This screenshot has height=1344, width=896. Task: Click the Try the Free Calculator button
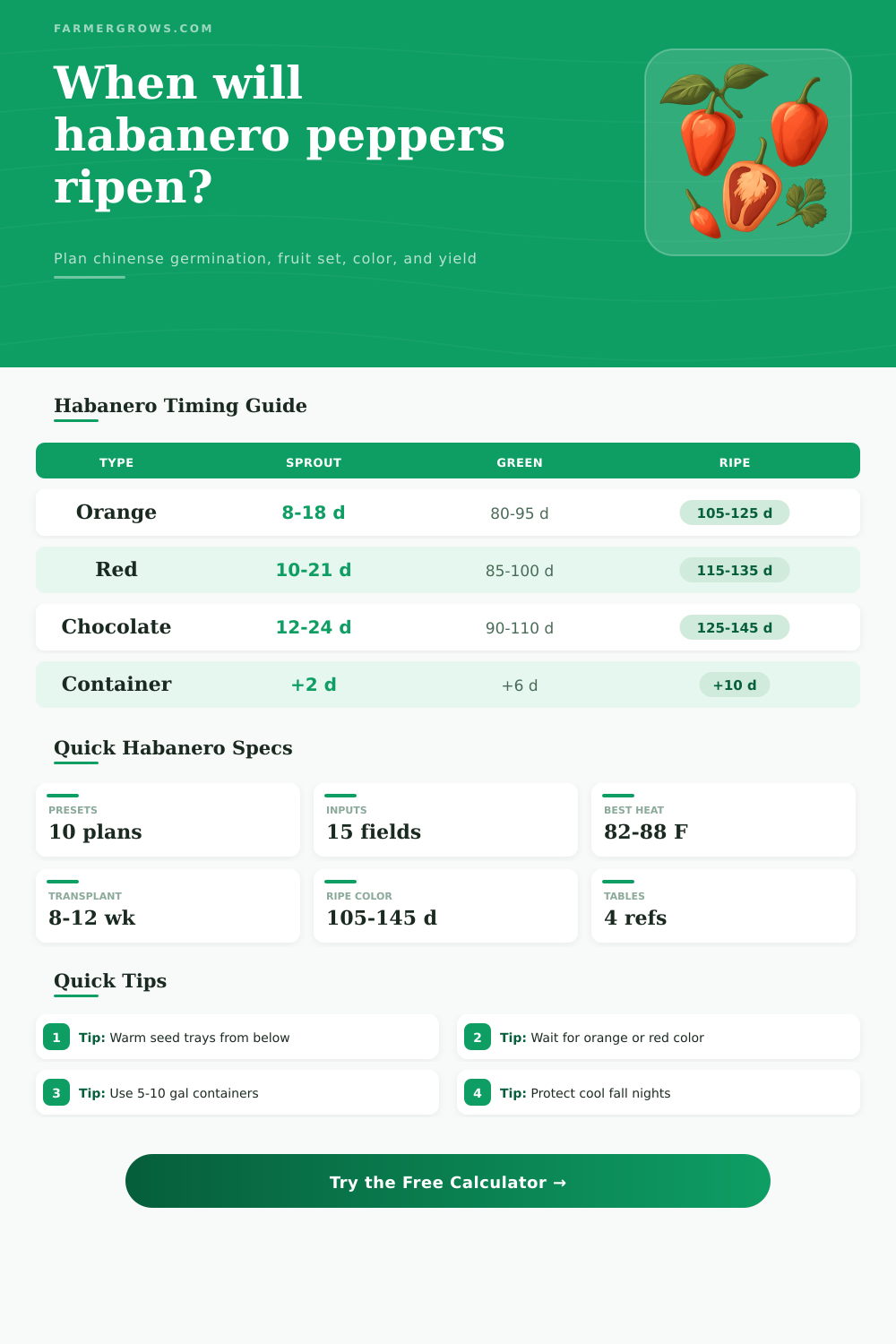(x=448, y=1181)
